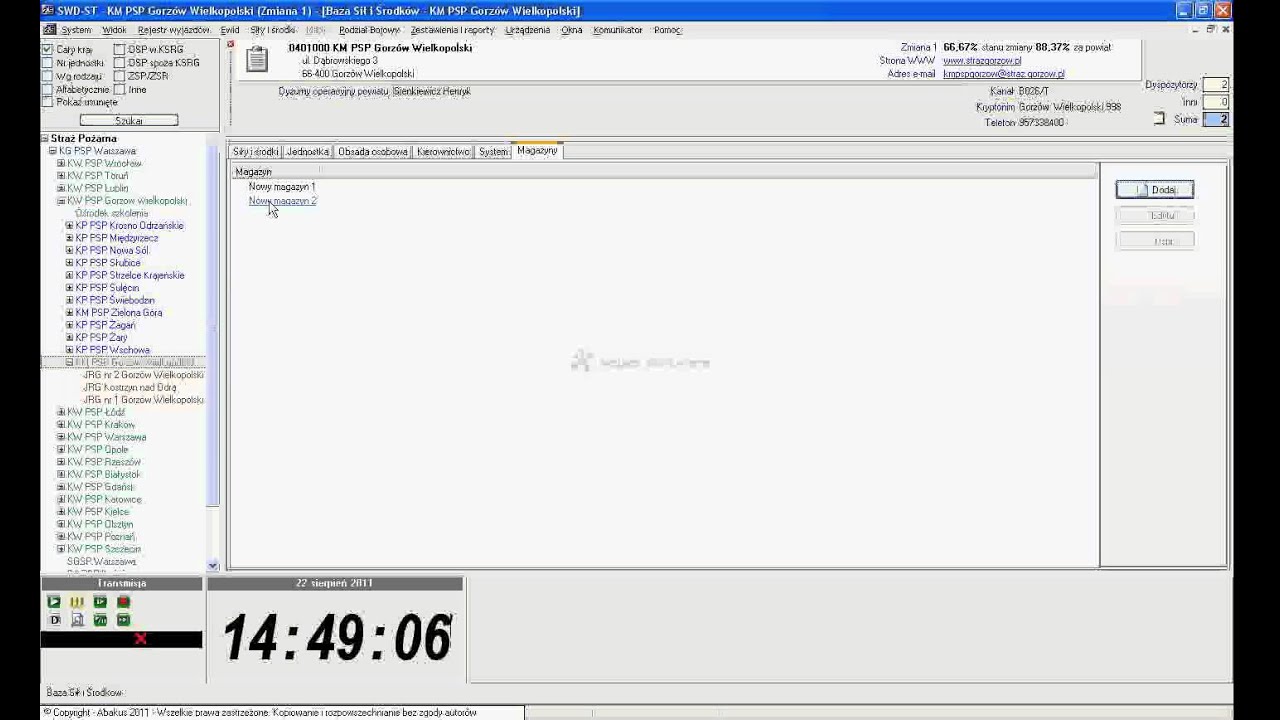
Task: Click the D icon in Transmisja panel
Action: coord(54,620)
